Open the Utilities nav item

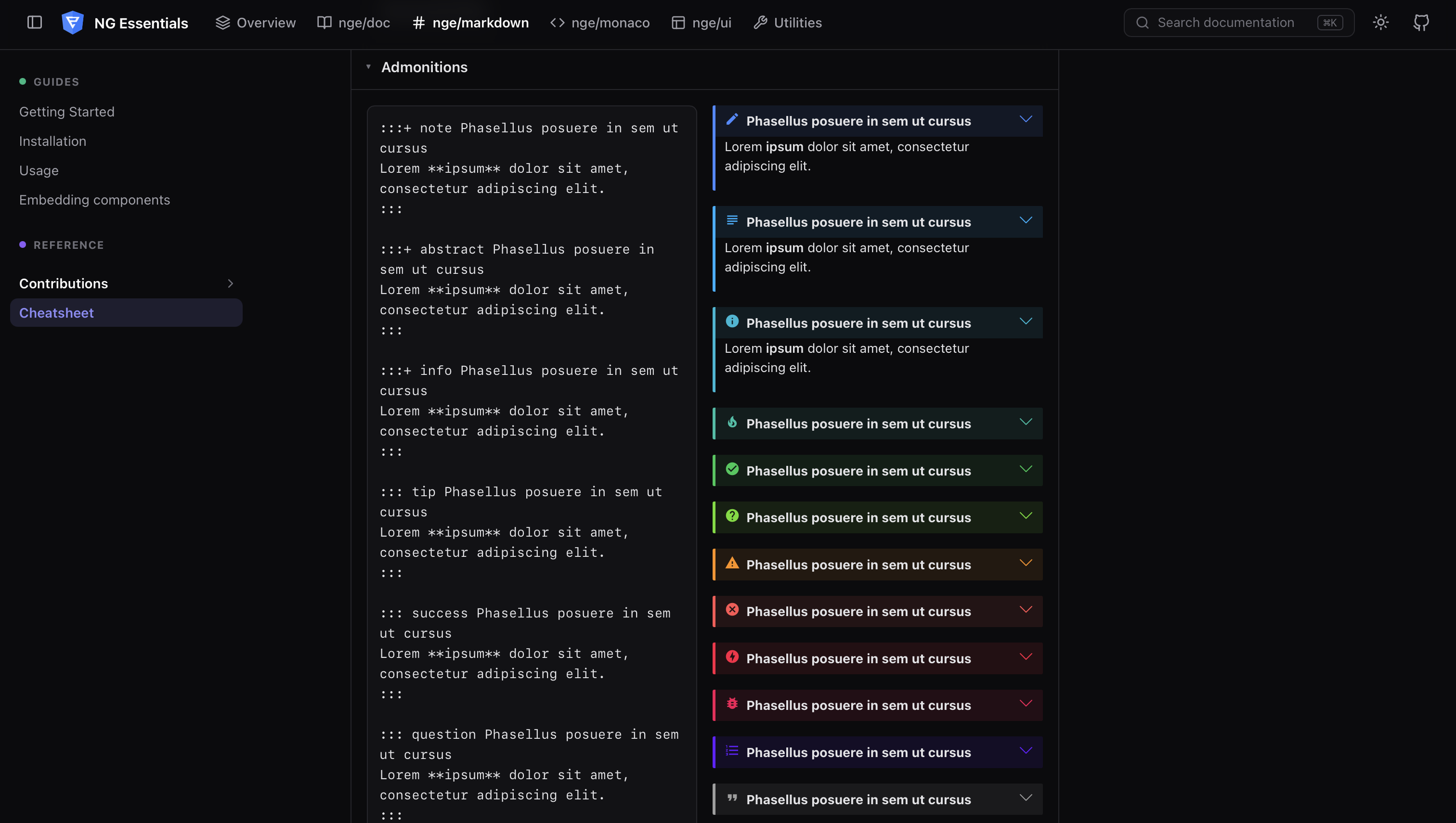(788, 23)
